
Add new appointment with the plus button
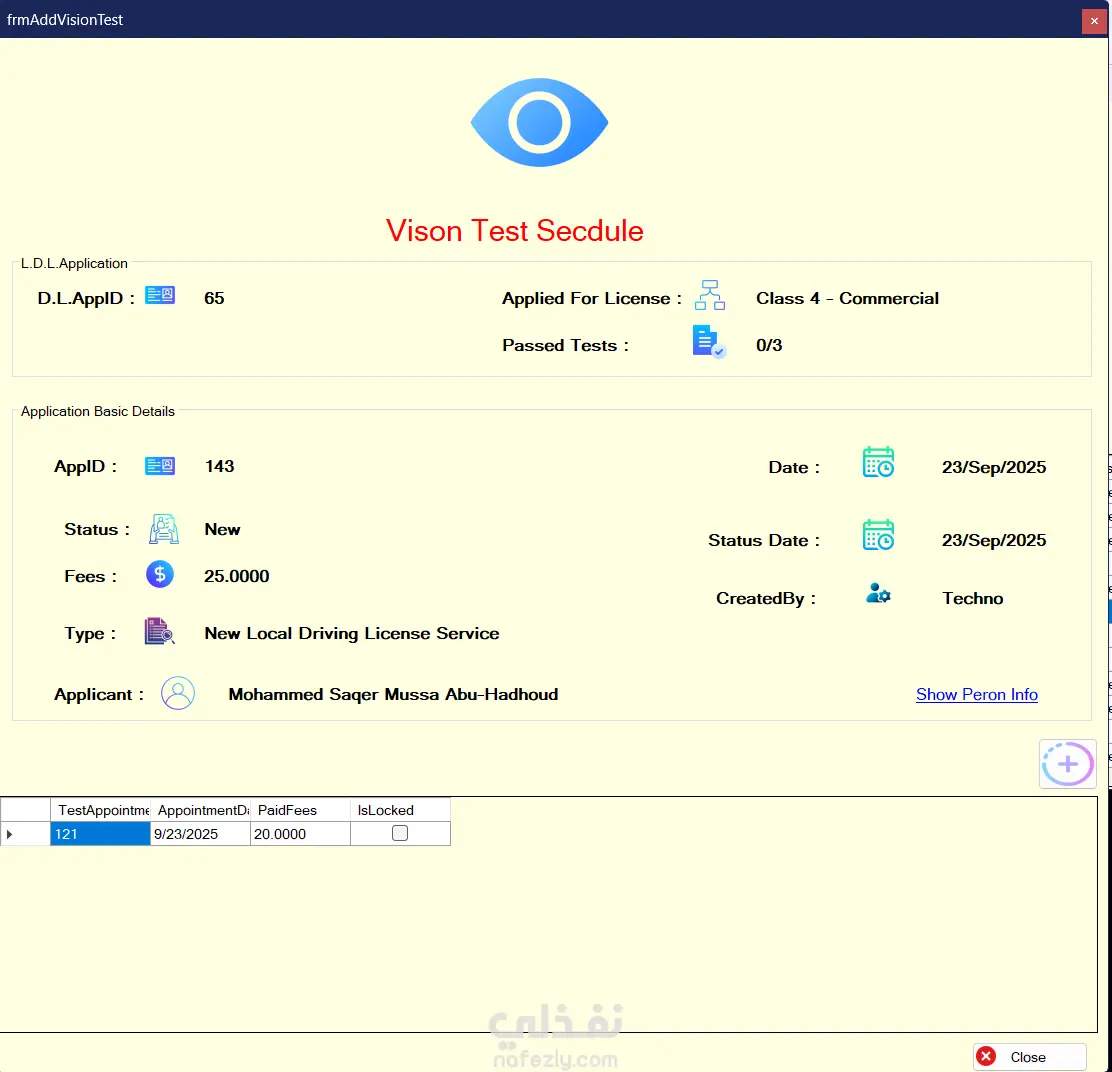tap(1067, 764)
